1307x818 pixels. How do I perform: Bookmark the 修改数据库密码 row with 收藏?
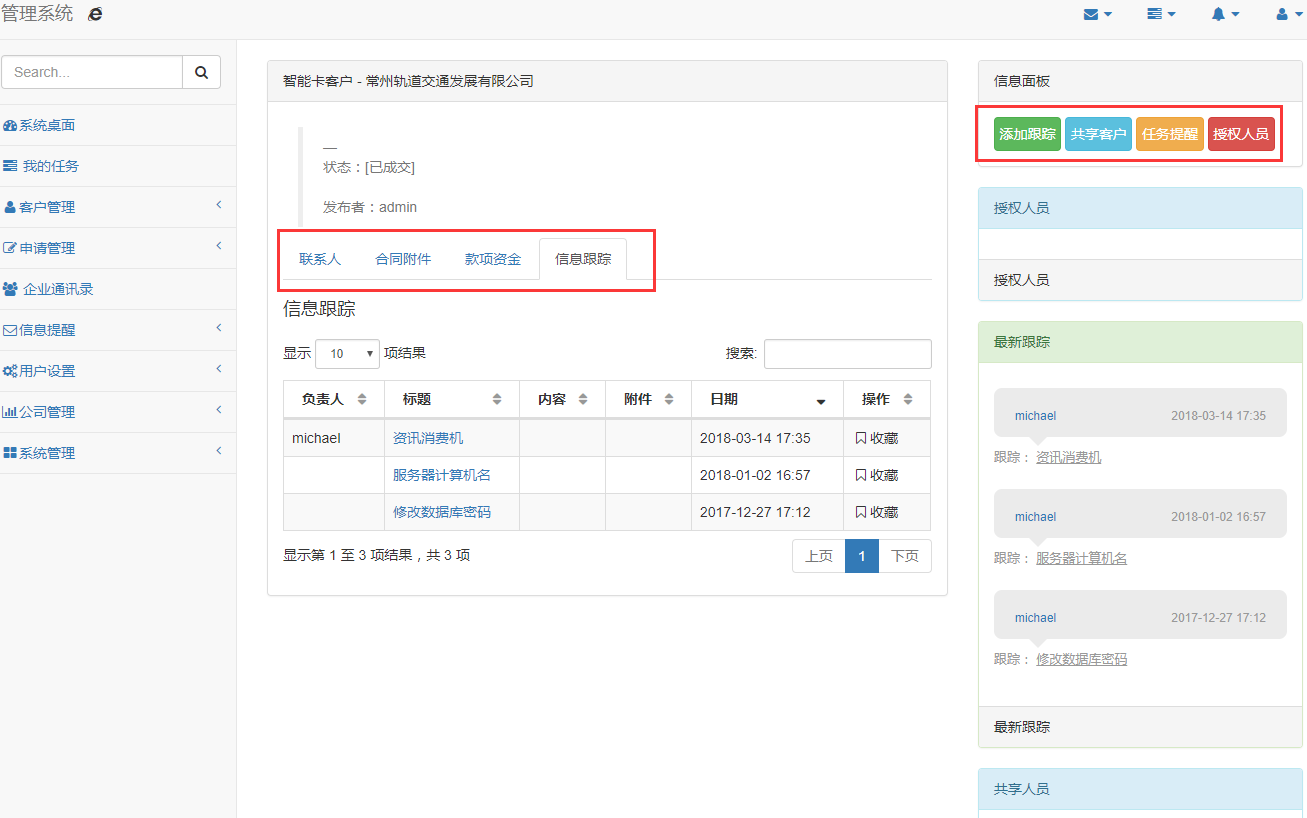tap(876, 512)
